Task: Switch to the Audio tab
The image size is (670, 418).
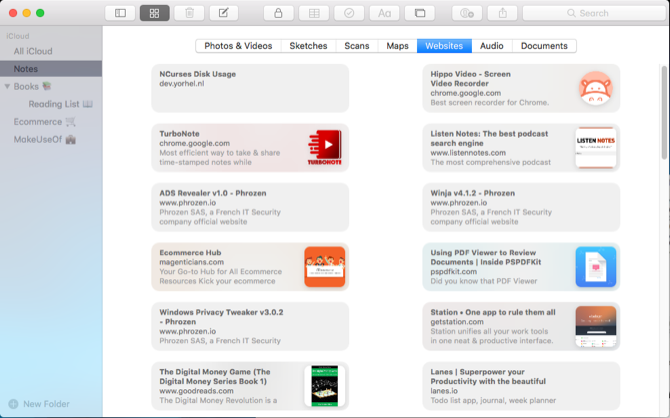Action: point(492,46)
